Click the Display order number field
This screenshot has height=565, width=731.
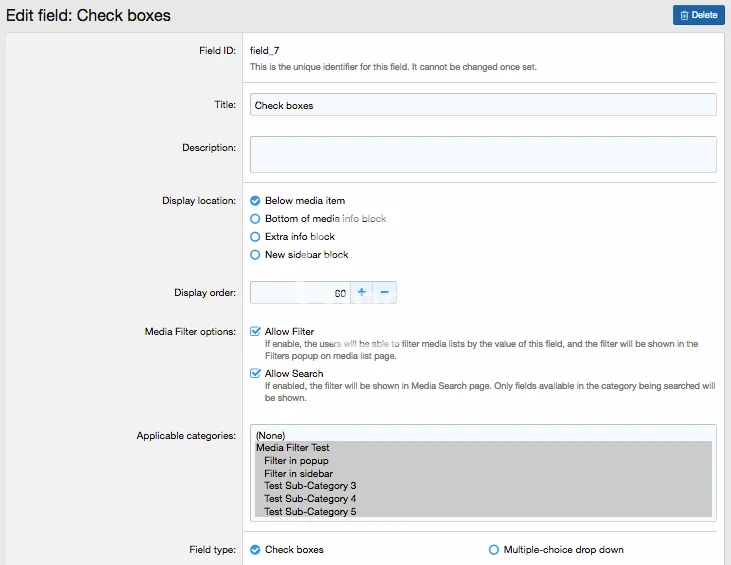point(299,292)
